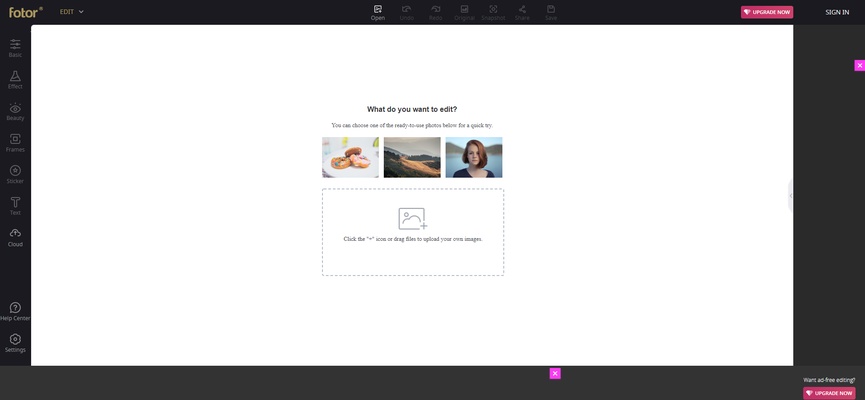Screen dimensions: 865x400
Task: Open Settings in the sidebar
Action: [x=15, y=343]
